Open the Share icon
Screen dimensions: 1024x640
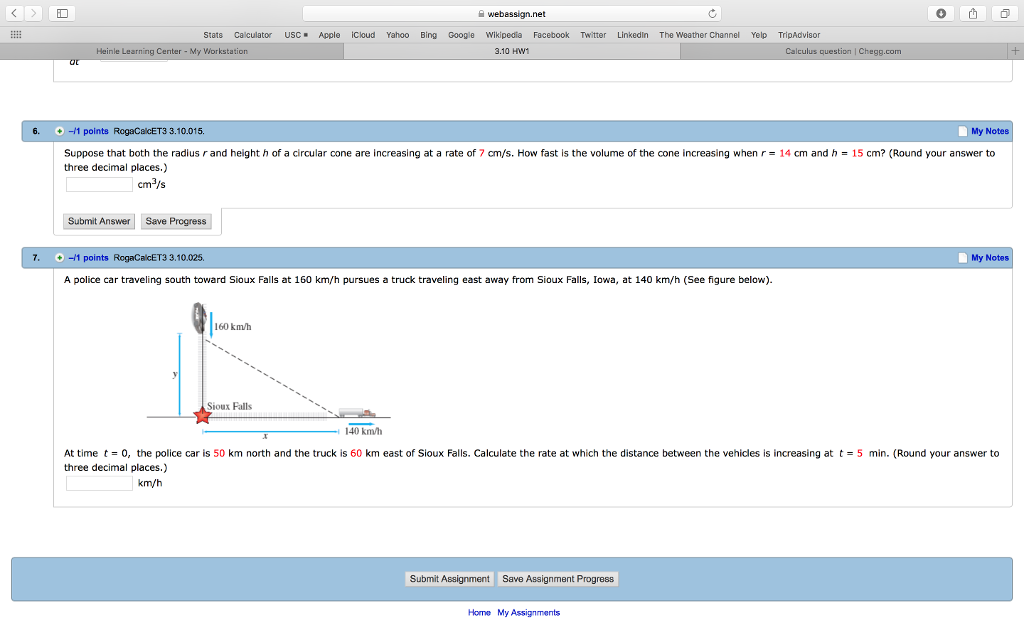tap(974, 13)
